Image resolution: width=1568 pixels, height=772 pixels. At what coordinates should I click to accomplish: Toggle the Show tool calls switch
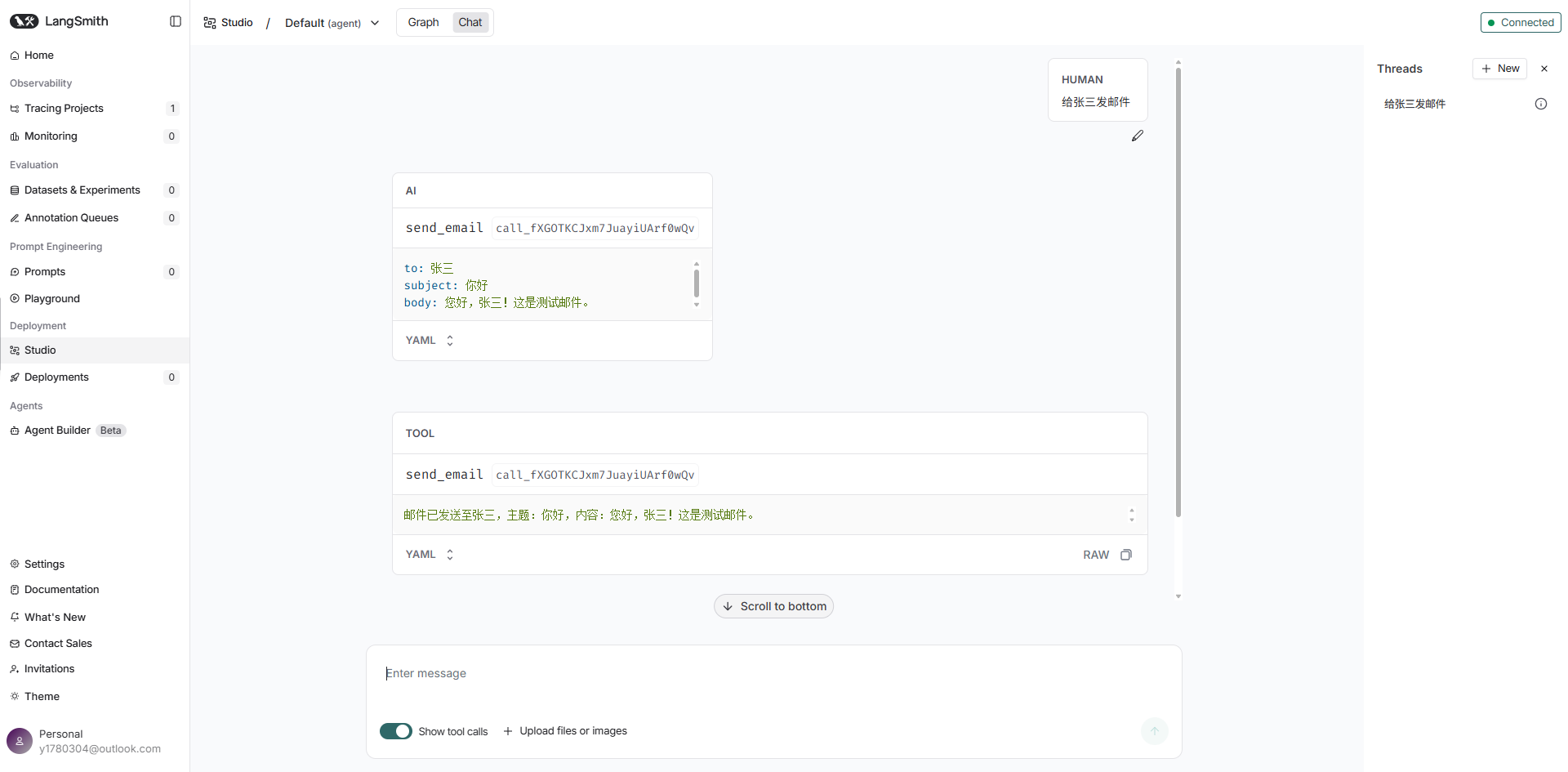(x=396, y=731)
